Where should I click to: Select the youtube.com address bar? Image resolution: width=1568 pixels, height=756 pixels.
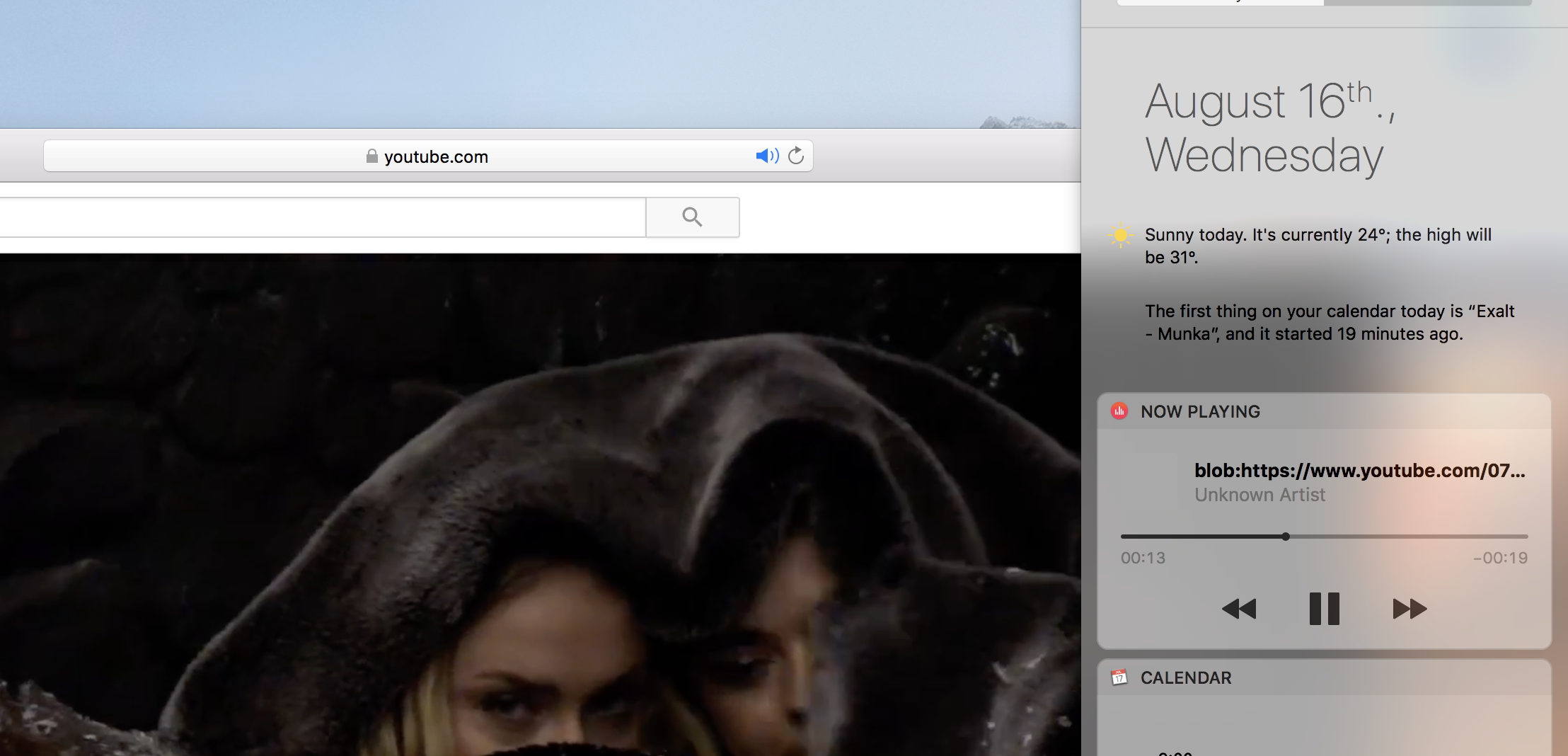pos(428,156)
